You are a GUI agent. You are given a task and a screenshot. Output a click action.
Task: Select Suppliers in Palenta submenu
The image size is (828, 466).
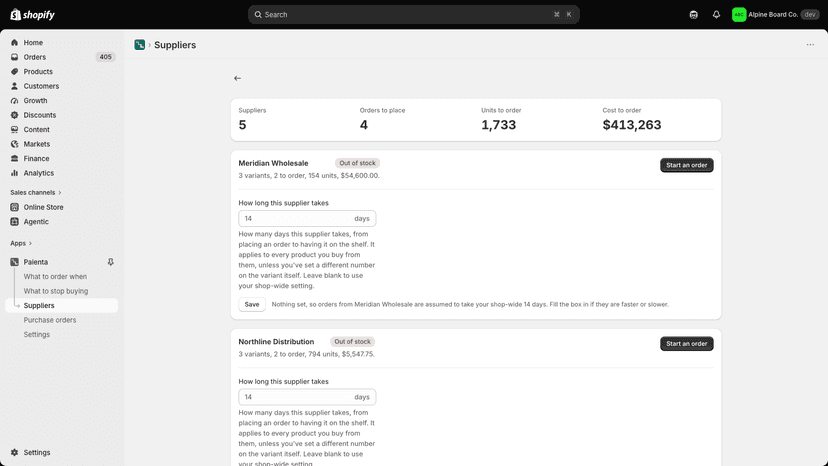coord(61,305)
